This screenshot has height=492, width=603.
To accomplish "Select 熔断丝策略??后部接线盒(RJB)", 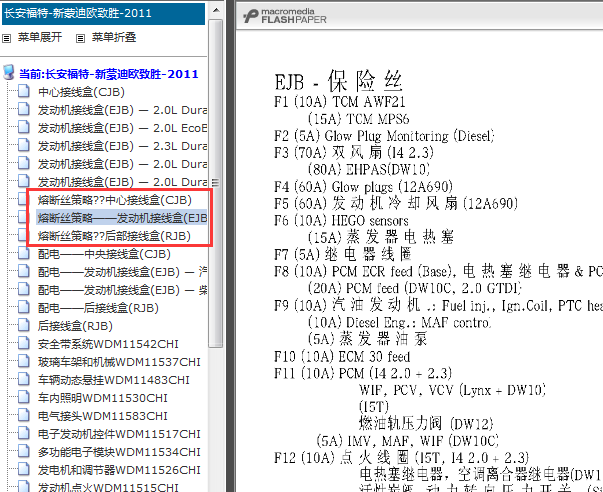I will 114,236.
